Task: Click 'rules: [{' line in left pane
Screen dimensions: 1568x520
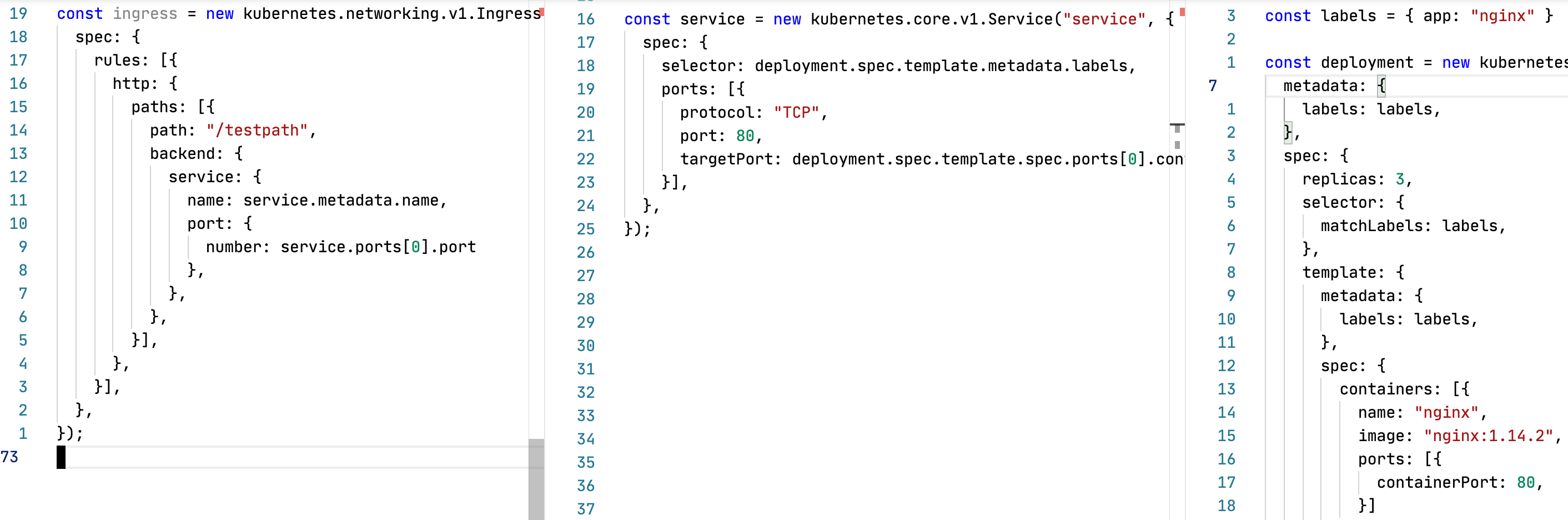Action: 135,61
